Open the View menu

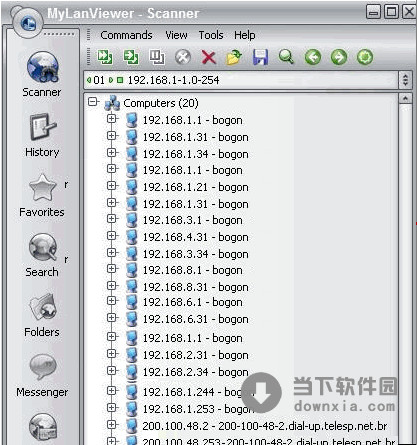[176, 35]
